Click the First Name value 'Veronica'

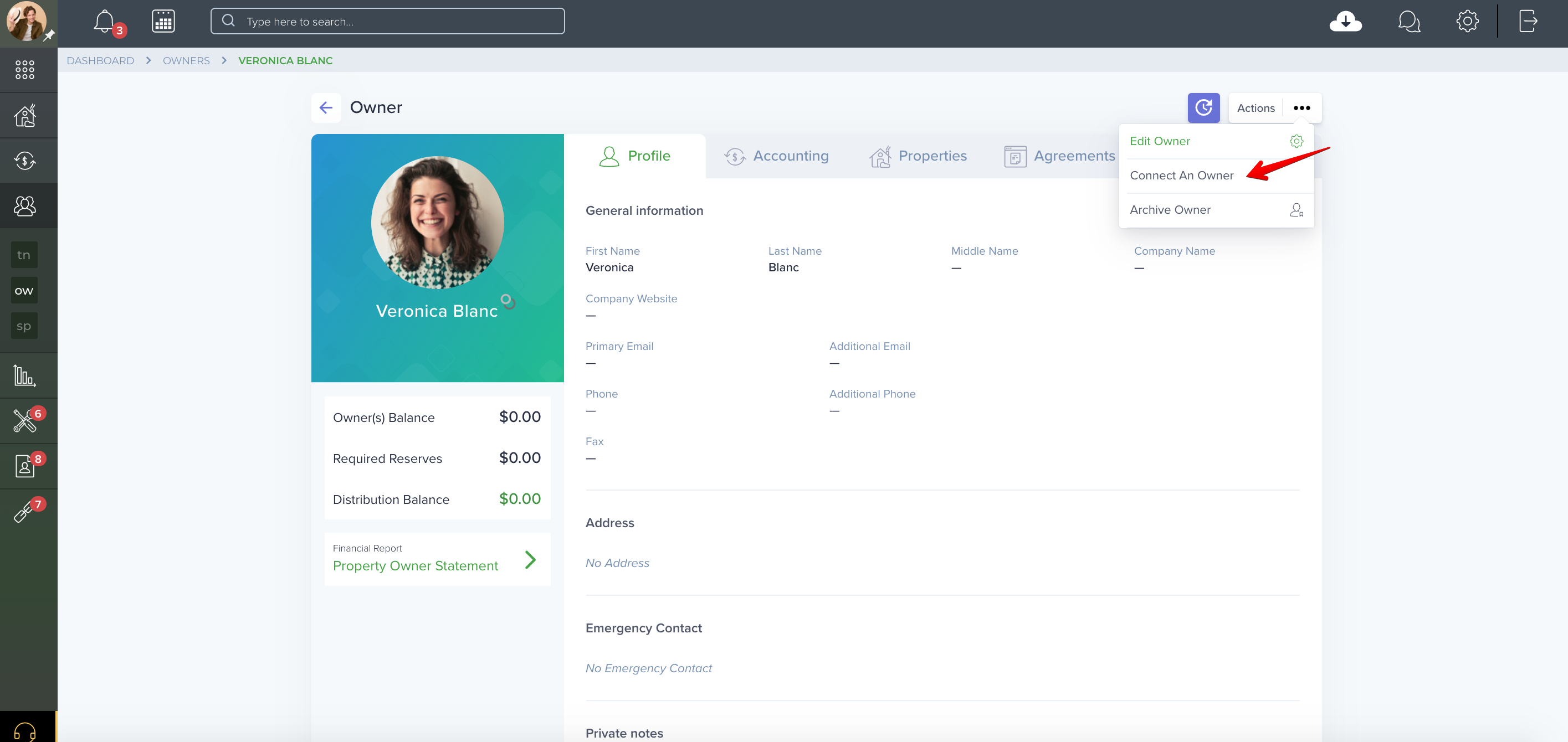point(609,267)
